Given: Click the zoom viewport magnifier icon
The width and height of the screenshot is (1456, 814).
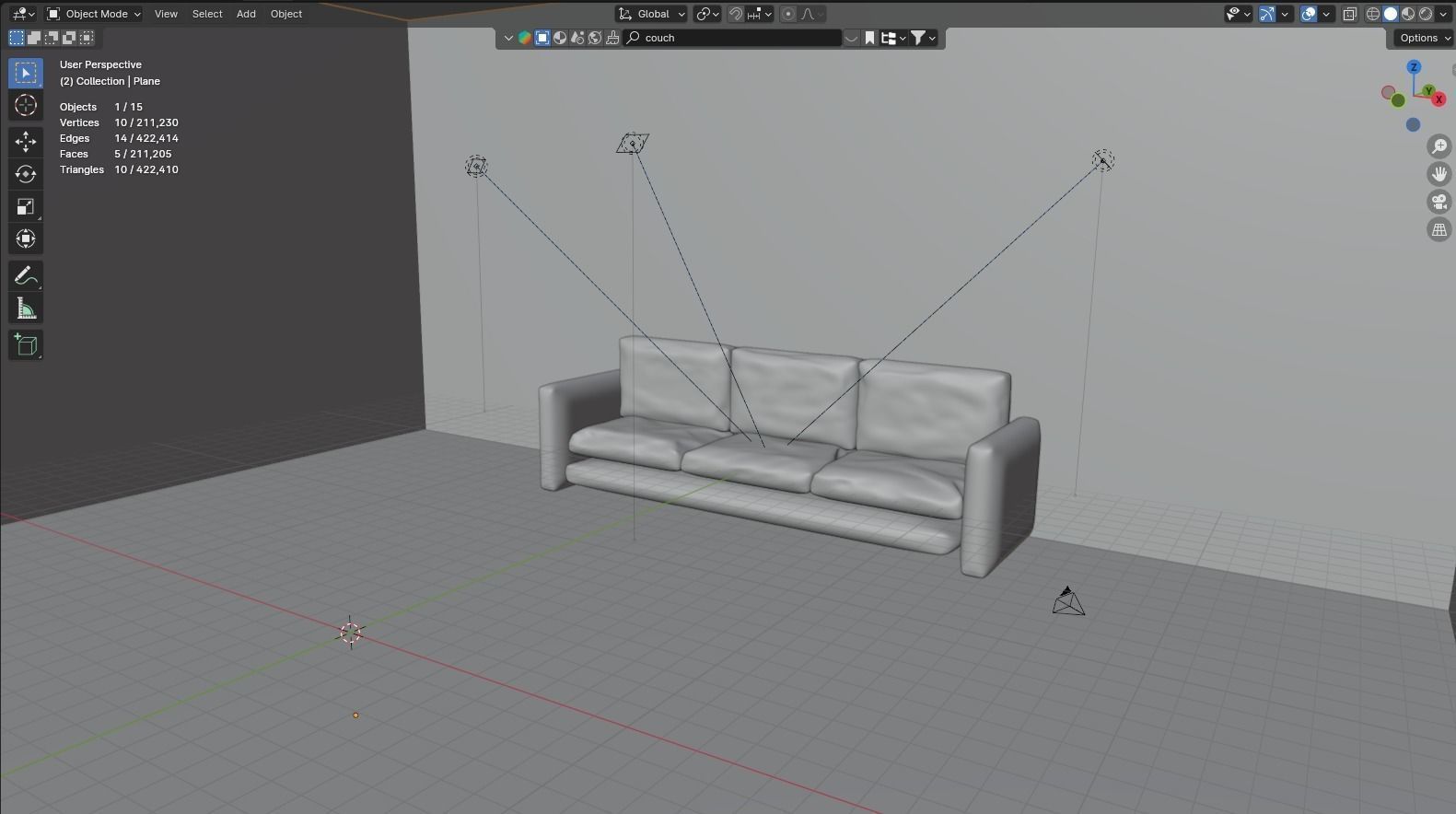Looking at the screenshot, I should tap(1439, 146).
